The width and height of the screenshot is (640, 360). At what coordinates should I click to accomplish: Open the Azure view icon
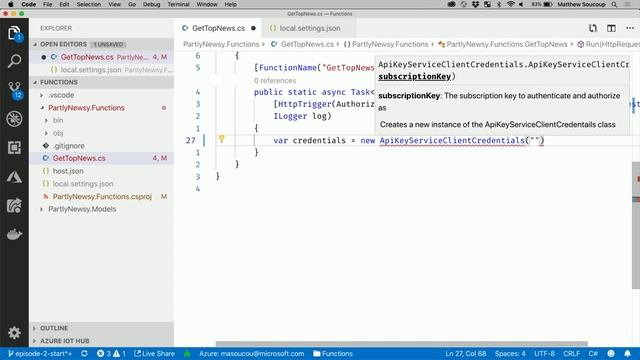coord(14,177)
